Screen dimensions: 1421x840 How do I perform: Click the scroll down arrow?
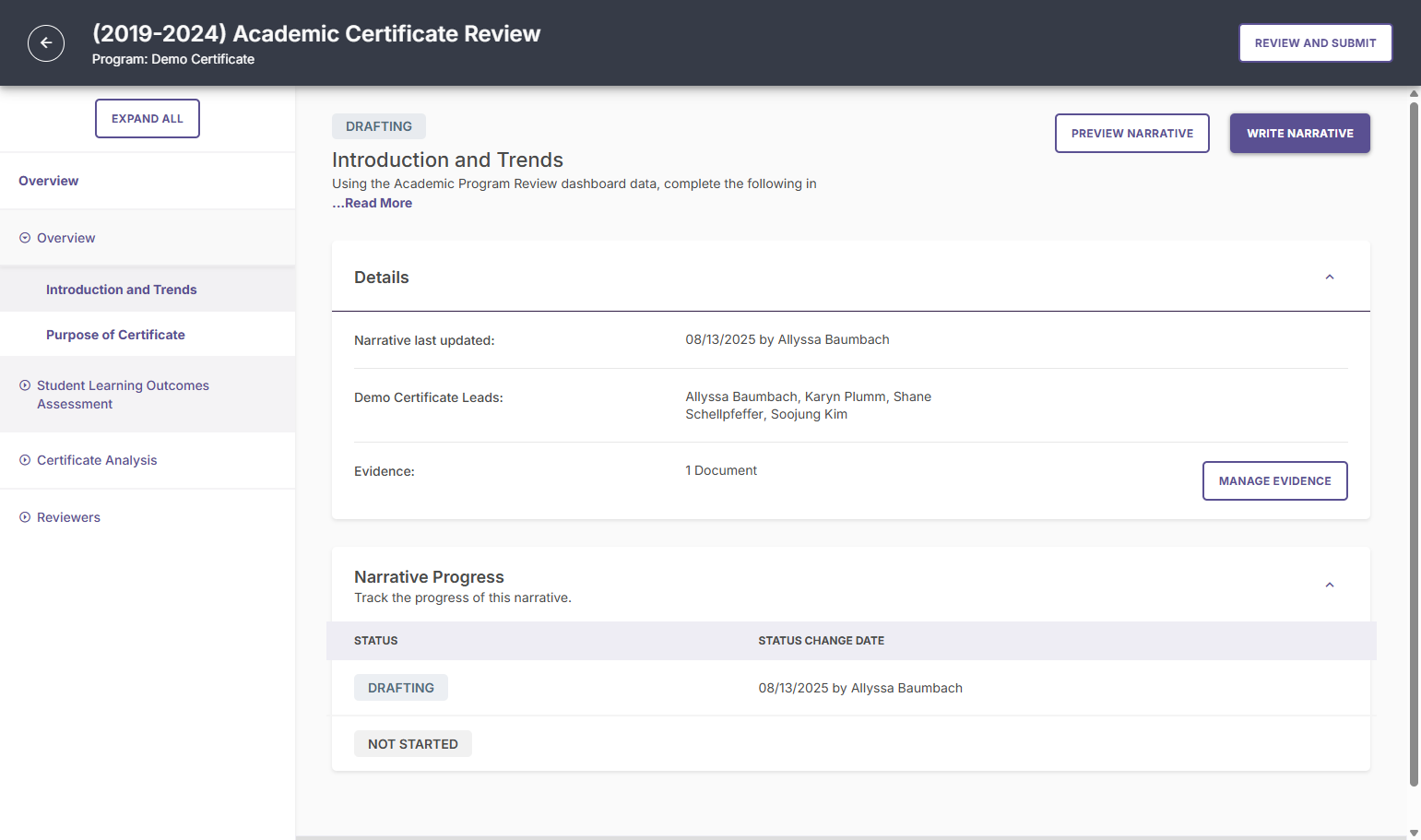pyautogui.click(x=1414, y=834)
